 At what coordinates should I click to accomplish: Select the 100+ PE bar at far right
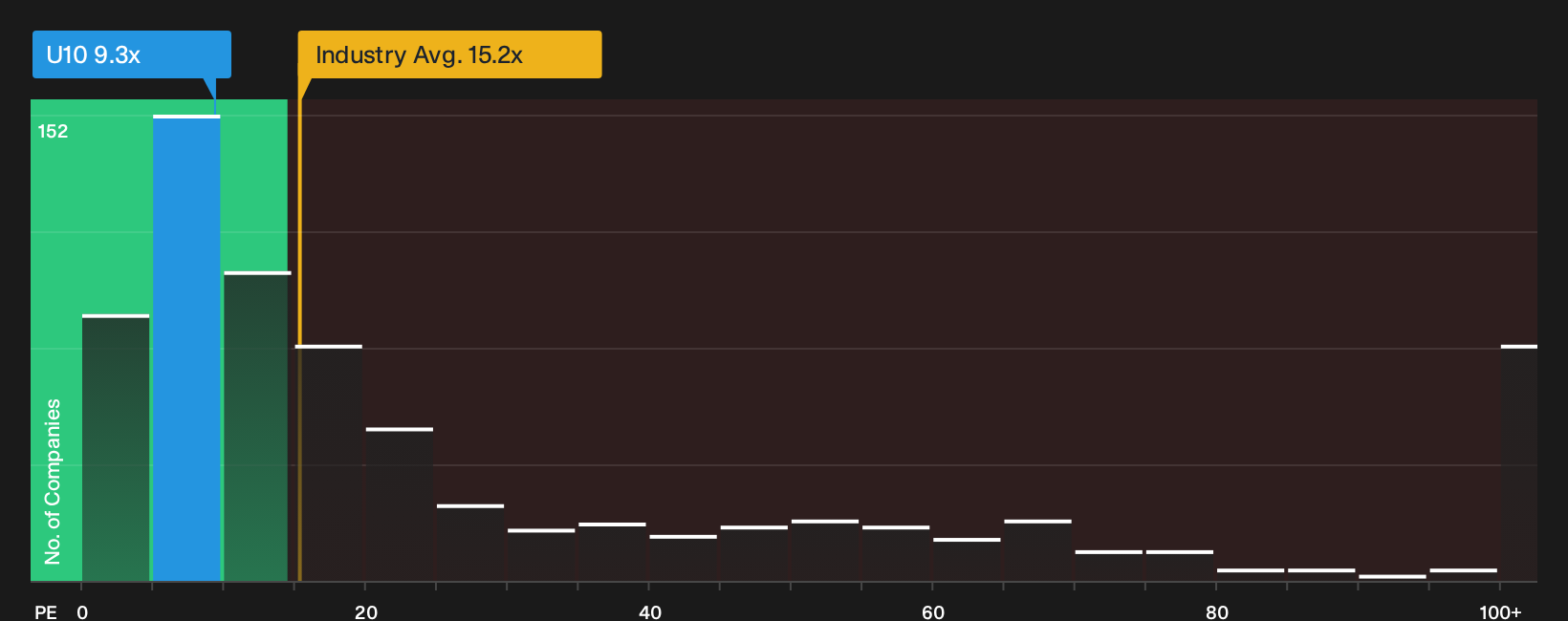pos(1519,462)
